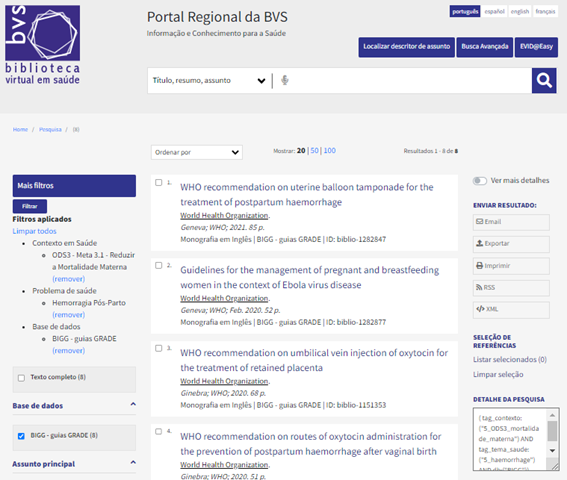This screenshot has width=567, height=480.
Task: Check the Texto completo (8) checkbox
Action: pos(21,378)
